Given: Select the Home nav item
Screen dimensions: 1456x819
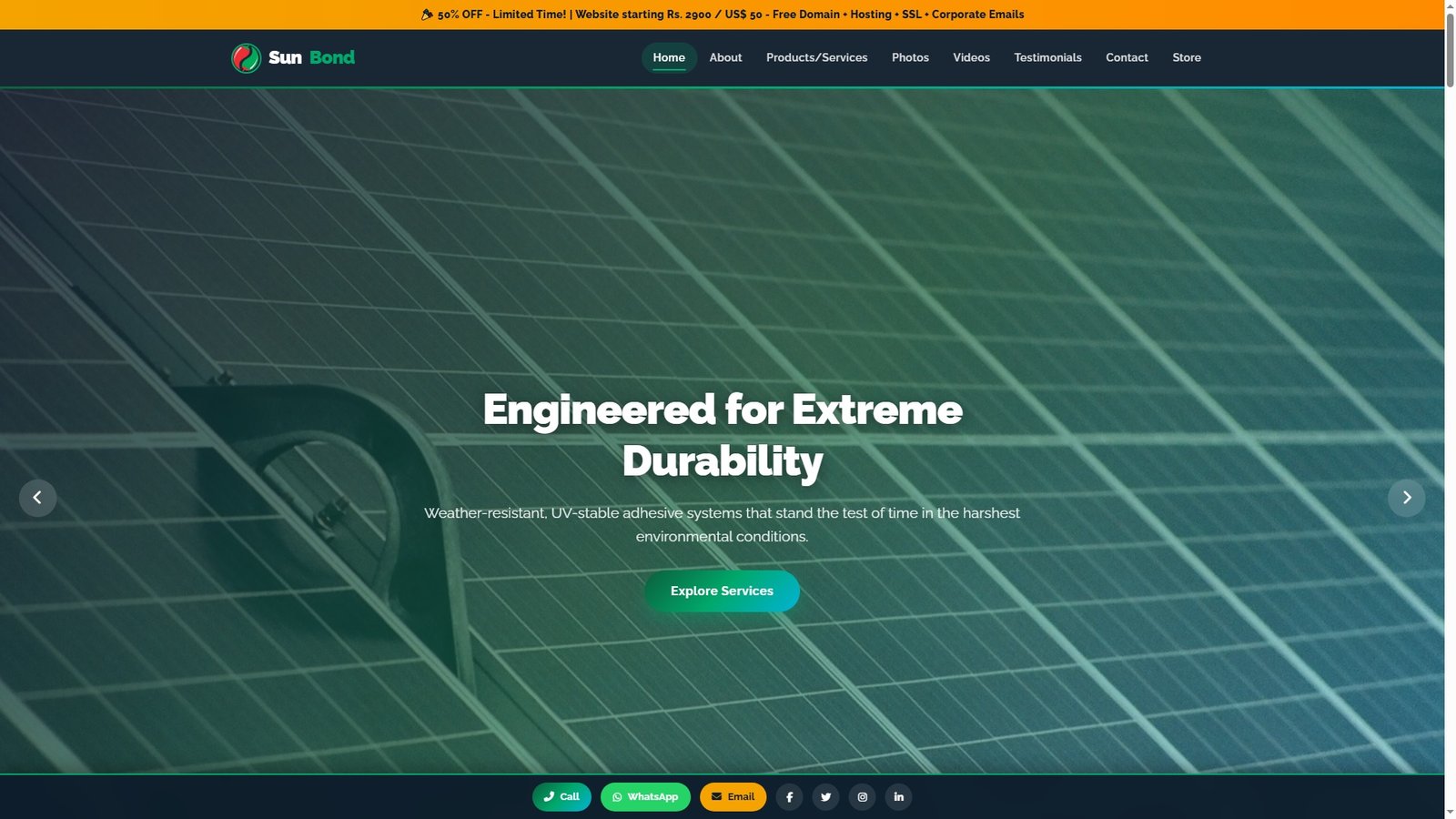Looking at the screenshot, I should 669,57.
